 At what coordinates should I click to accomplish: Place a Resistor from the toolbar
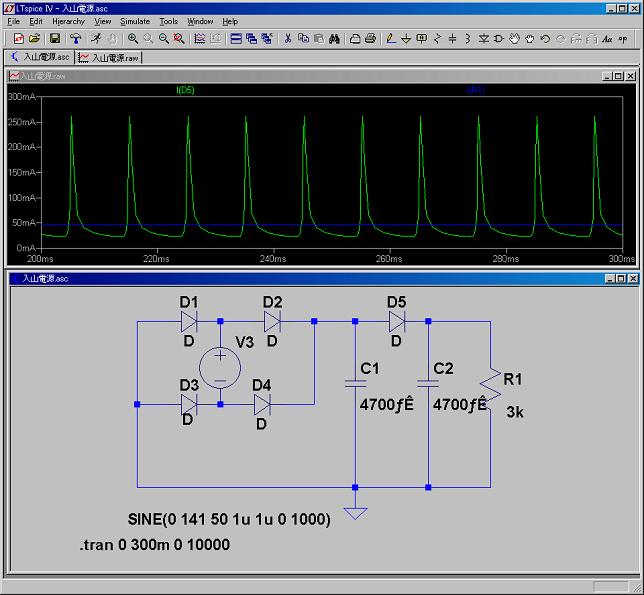(x=437, y=39)
